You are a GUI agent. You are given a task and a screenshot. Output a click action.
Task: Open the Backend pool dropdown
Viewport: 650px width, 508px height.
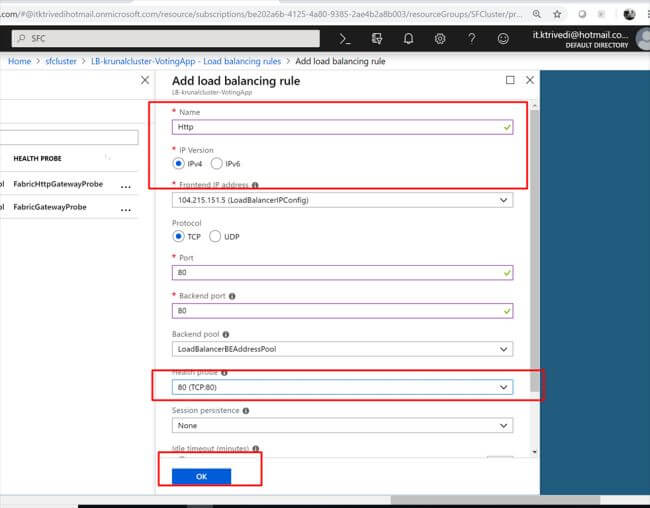tap(342, 349)
